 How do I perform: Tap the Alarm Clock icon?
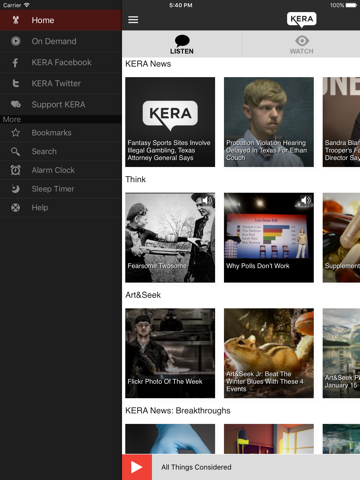click(15, 170)
